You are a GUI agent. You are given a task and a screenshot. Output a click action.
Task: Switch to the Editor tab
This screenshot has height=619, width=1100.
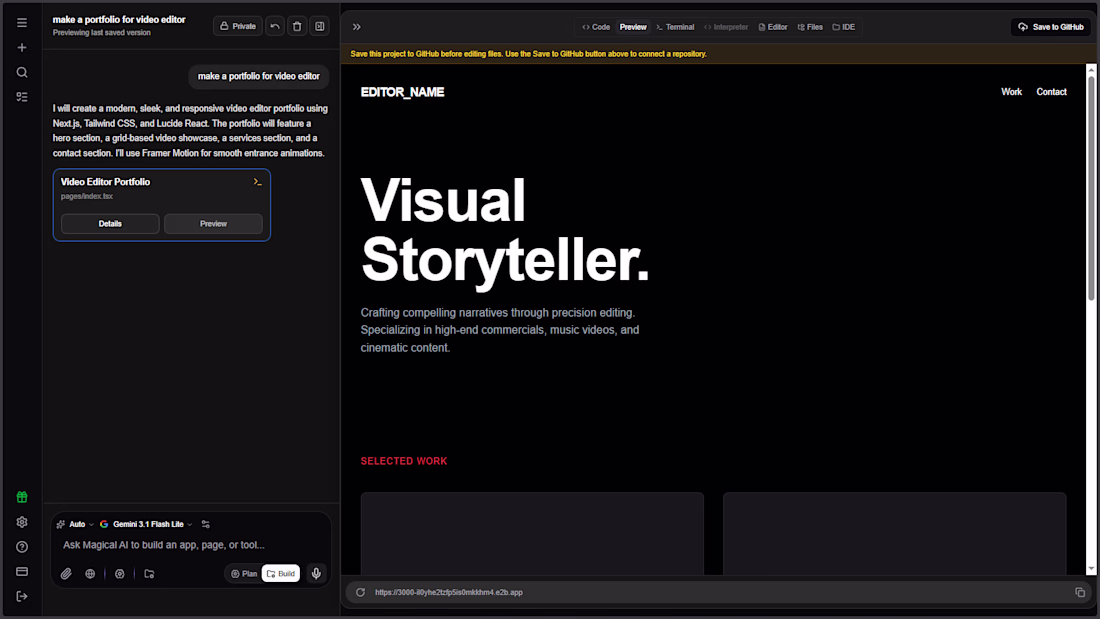pos(773,27)
